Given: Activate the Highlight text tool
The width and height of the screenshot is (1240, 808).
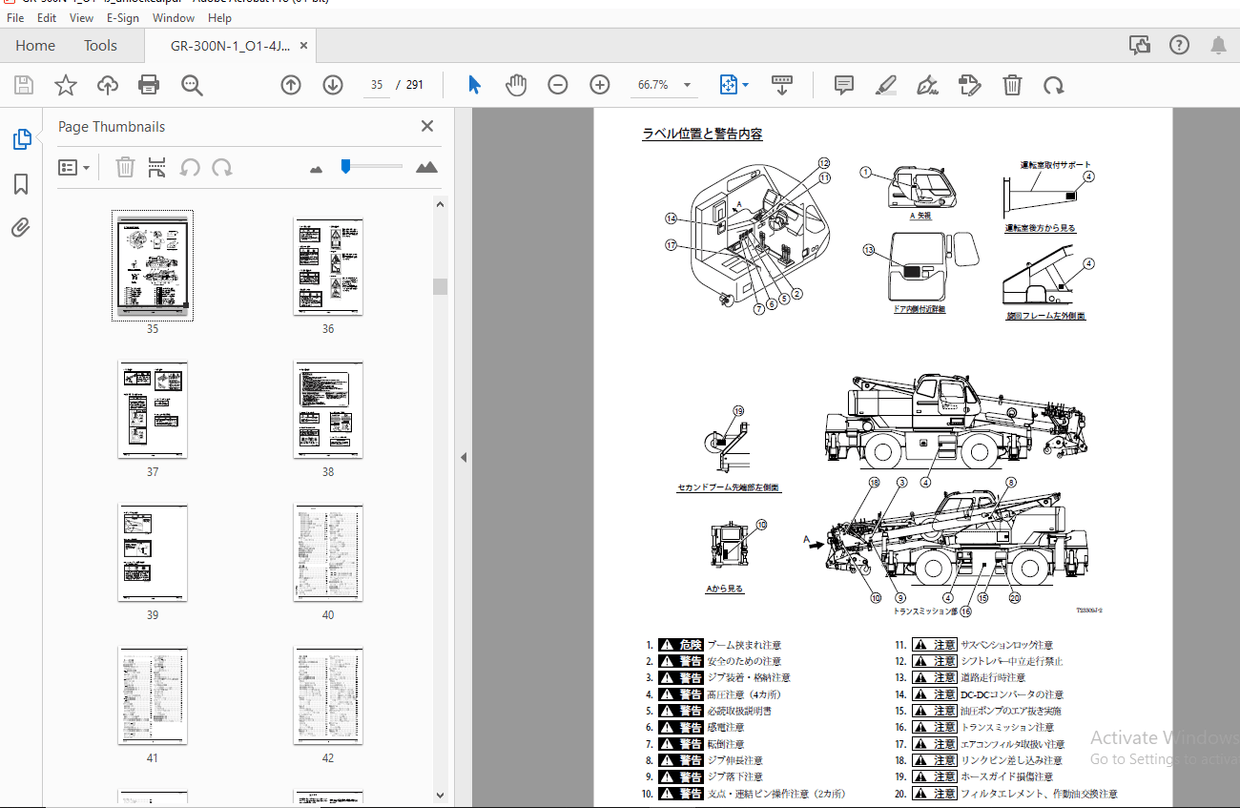Looking at the screenshot, I should pos(885,85).
